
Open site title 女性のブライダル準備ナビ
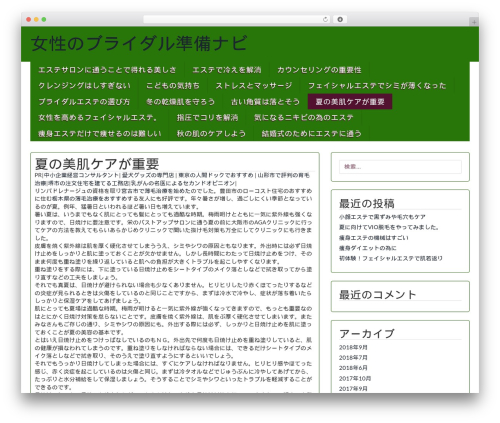pyautogui.click(x=139, y=43)
